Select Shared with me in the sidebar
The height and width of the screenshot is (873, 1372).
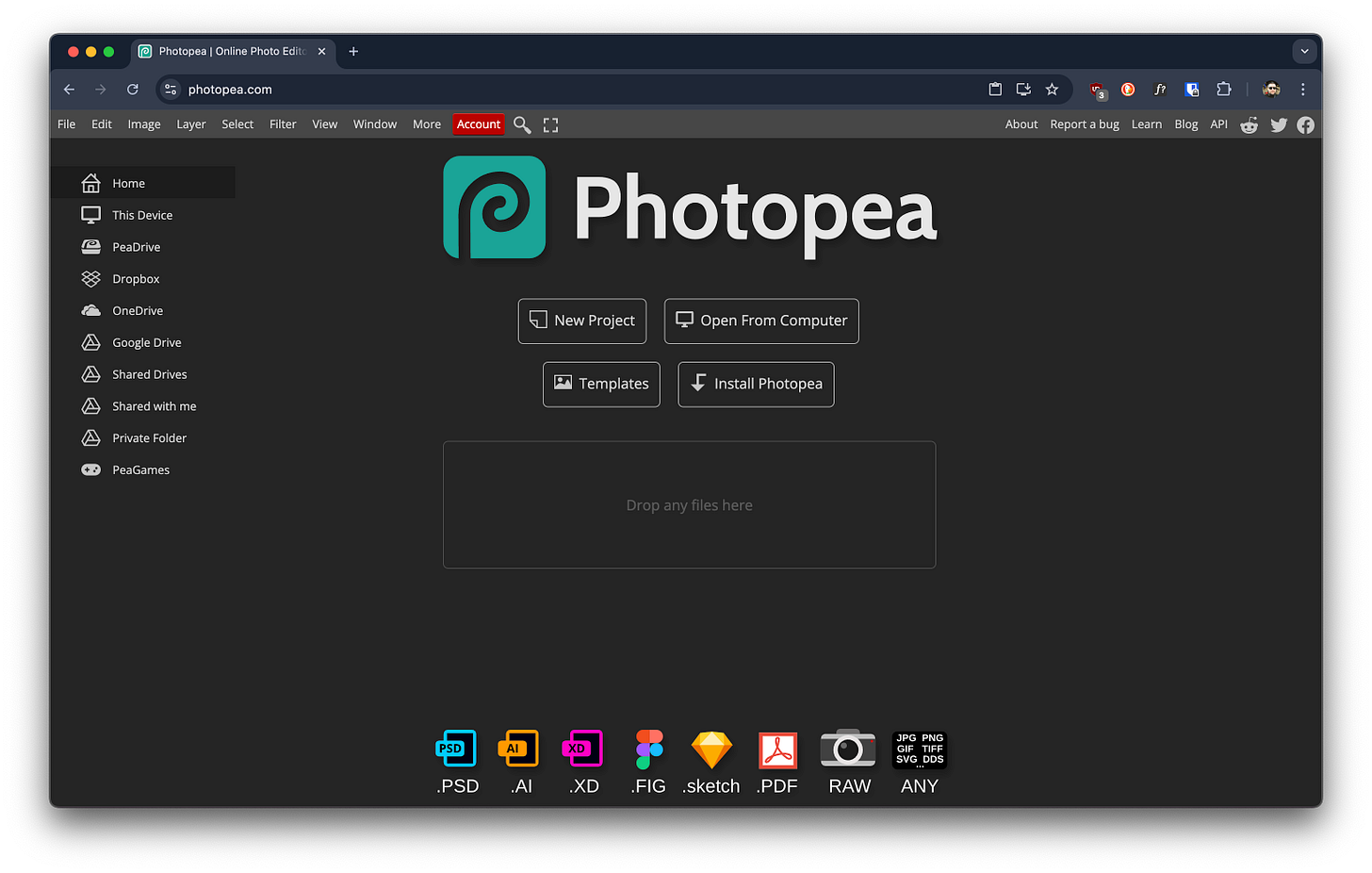[x=142, y=406]
